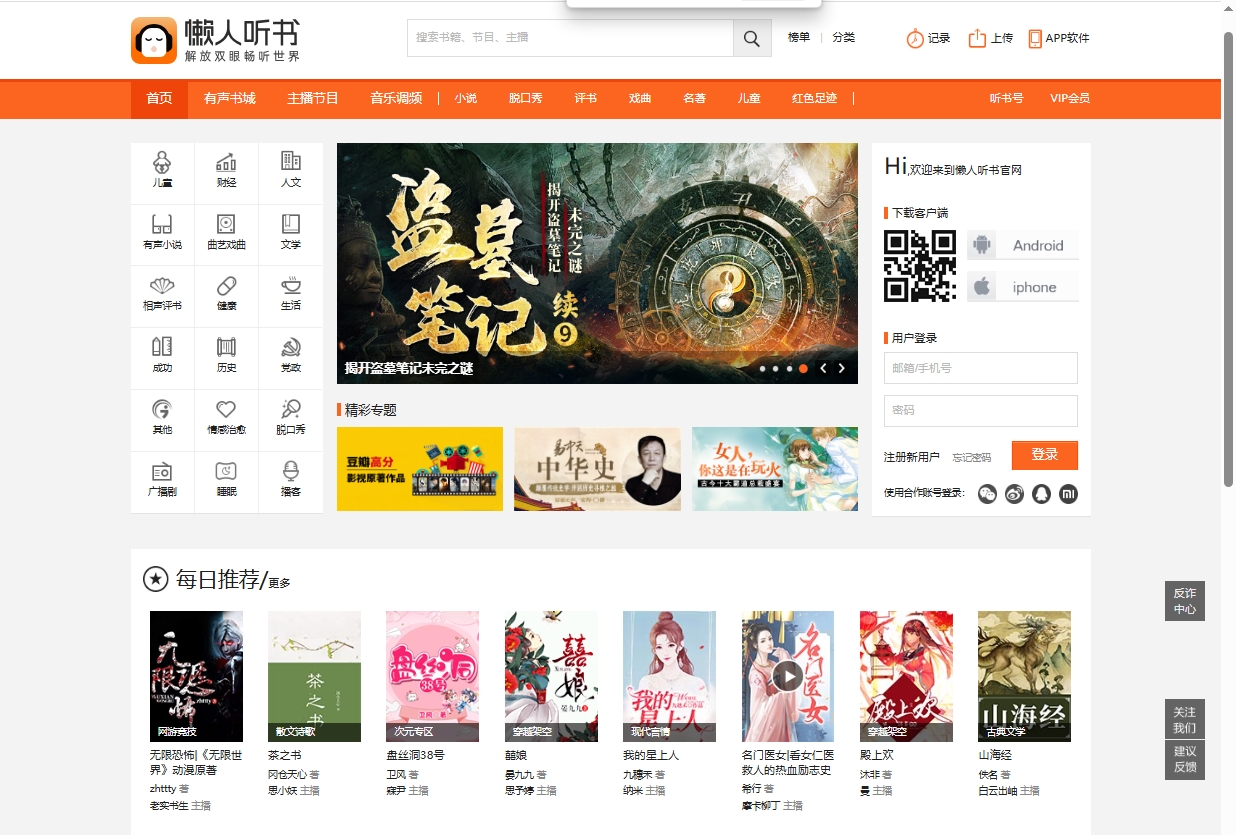
Task: Open 山海经 book cover
Action: pyautogui.click(x=1024, y=676)
